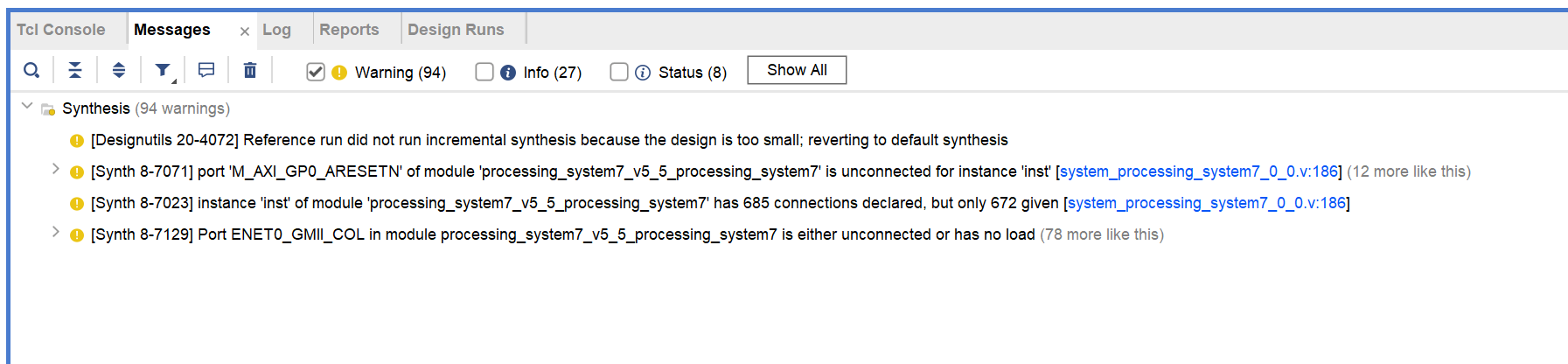
Task: Open the message filter funnel icon
Action: tap(163, 71)
